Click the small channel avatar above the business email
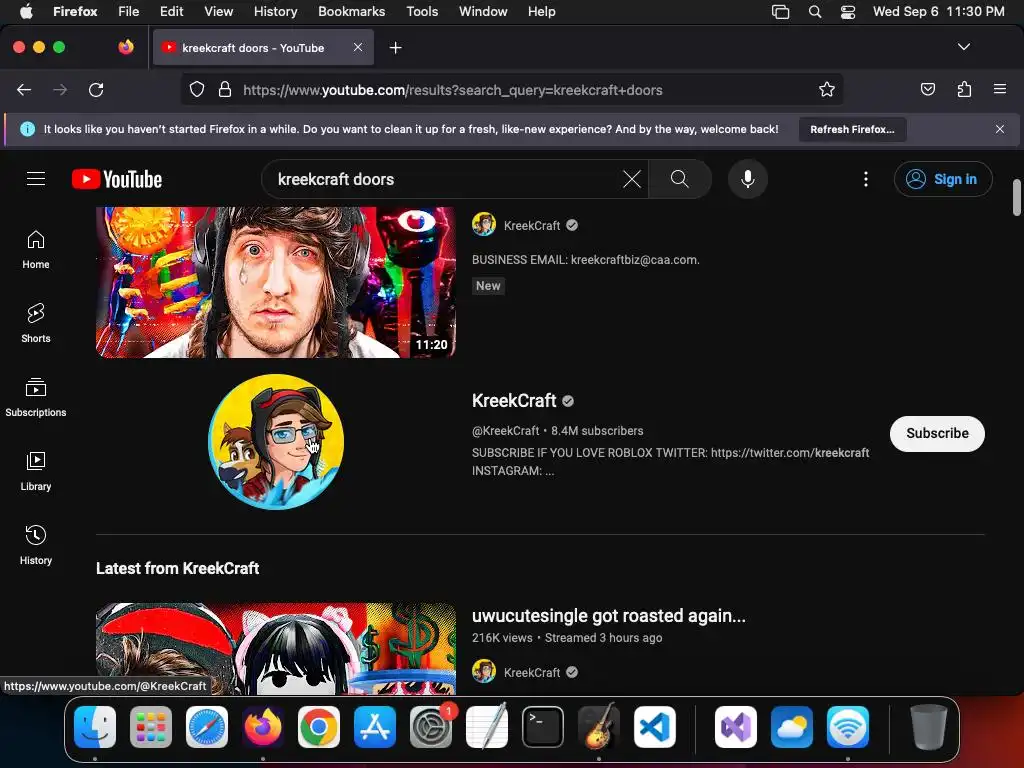The image size is (1024, 768). 484,224
